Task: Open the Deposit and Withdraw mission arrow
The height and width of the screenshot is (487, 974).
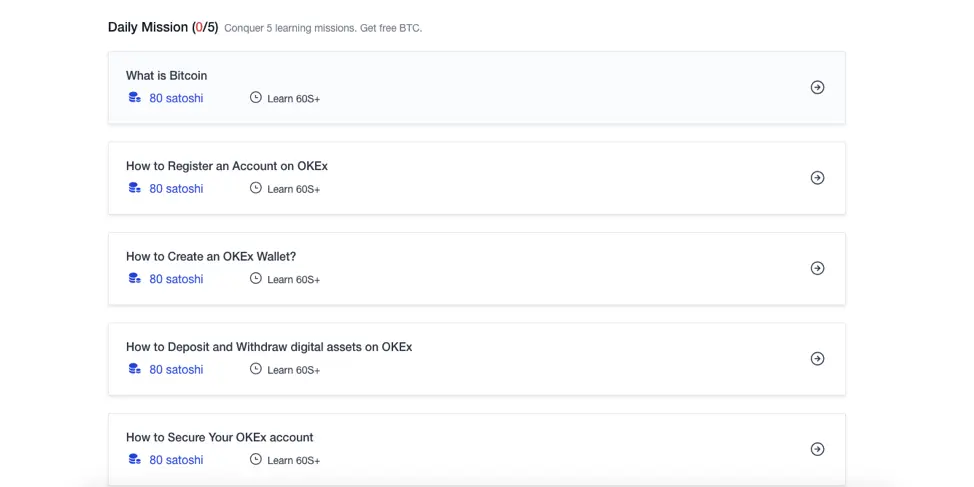Action: (x=817, y=358)
